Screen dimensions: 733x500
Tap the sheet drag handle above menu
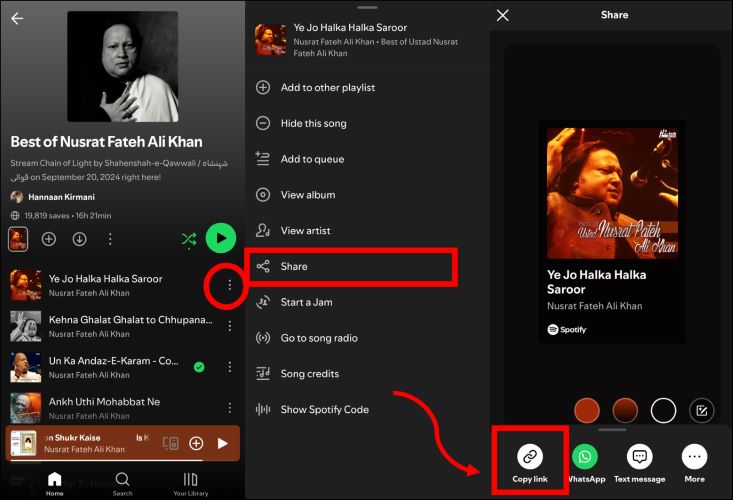point(367,7)
